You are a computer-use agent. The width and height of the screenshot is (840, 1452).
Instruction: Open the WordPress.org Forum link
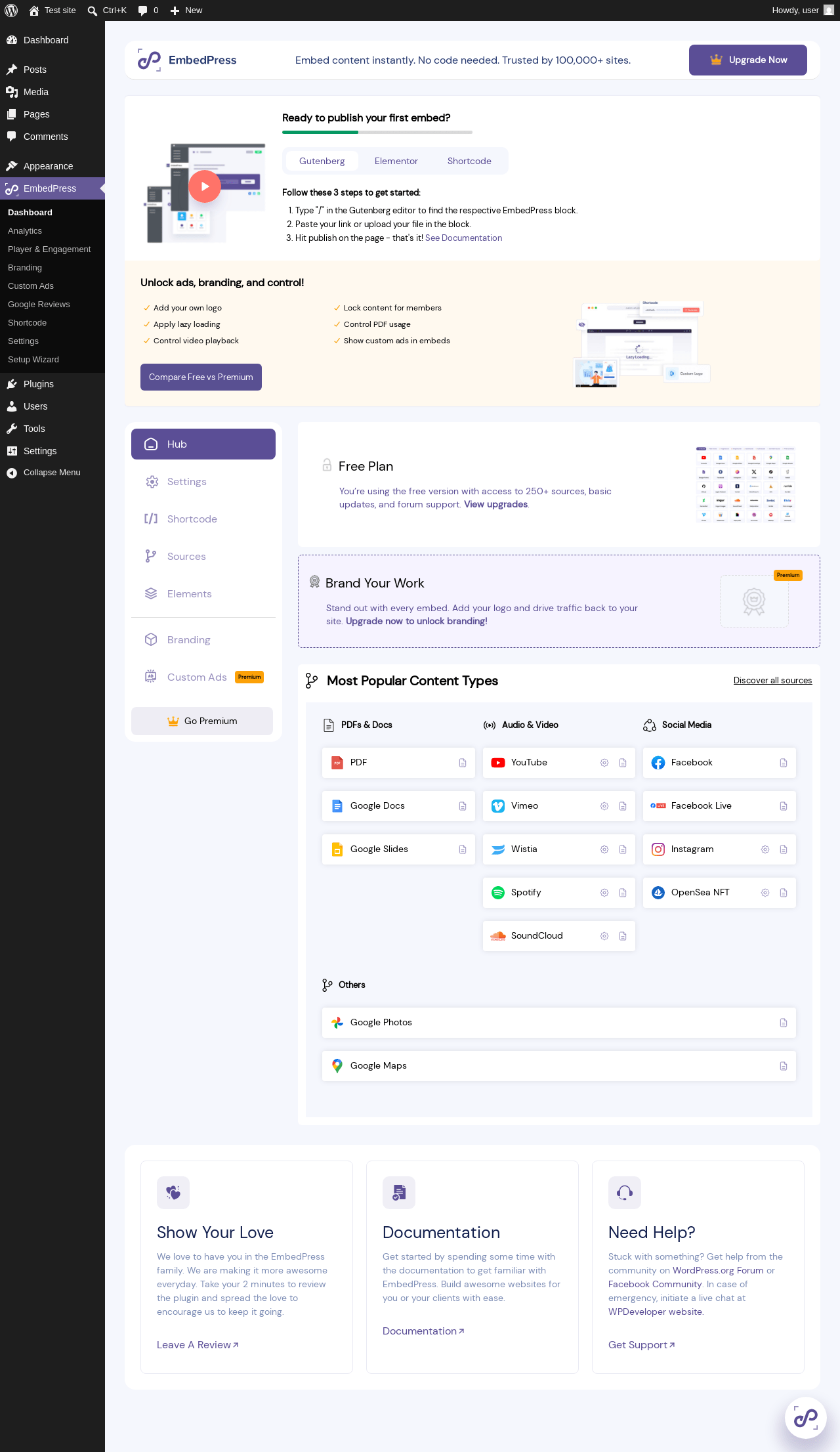pyautogui.click(x=718, y=1271)
